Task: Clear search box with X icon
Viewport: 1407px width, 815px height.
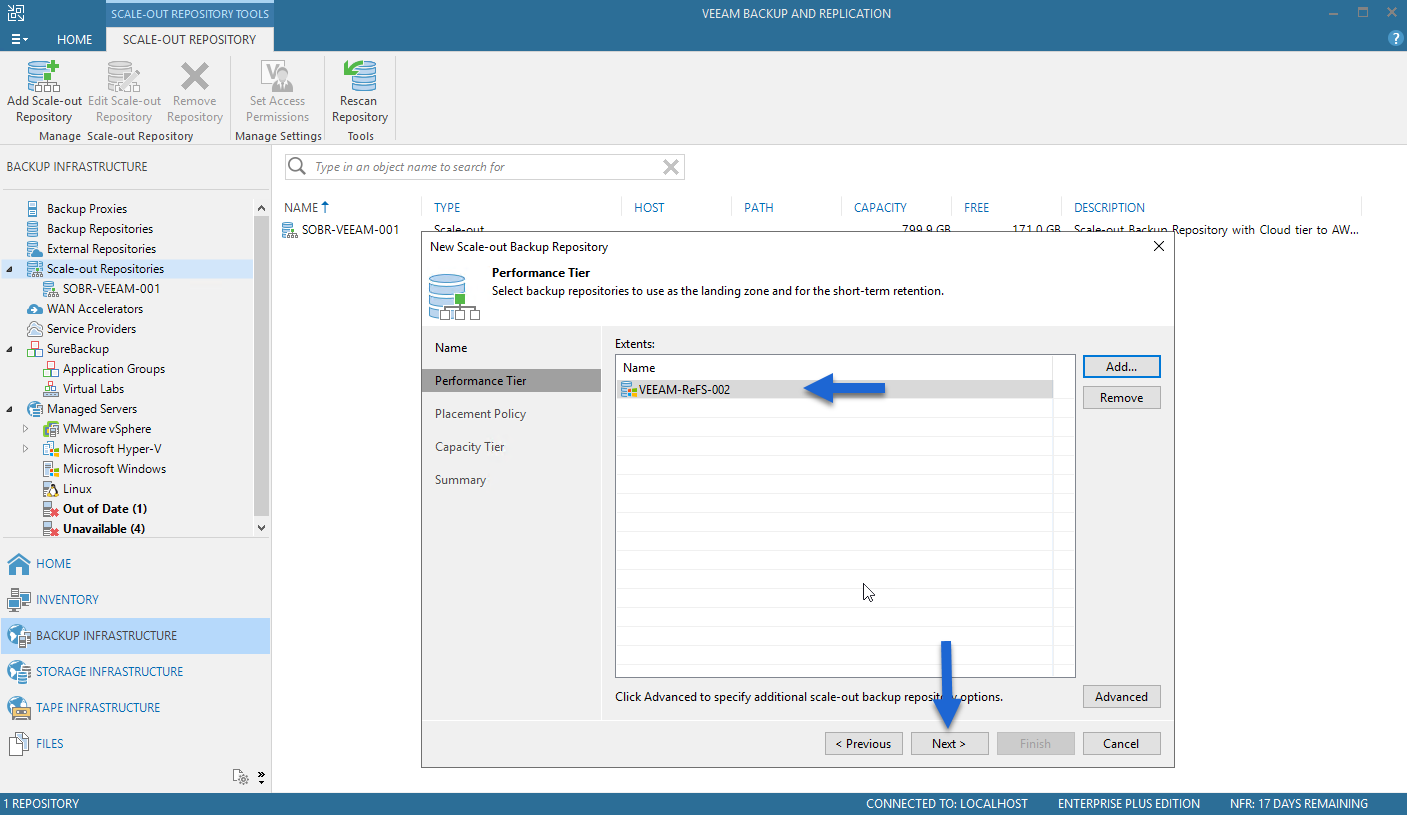Action: (671, 167)
